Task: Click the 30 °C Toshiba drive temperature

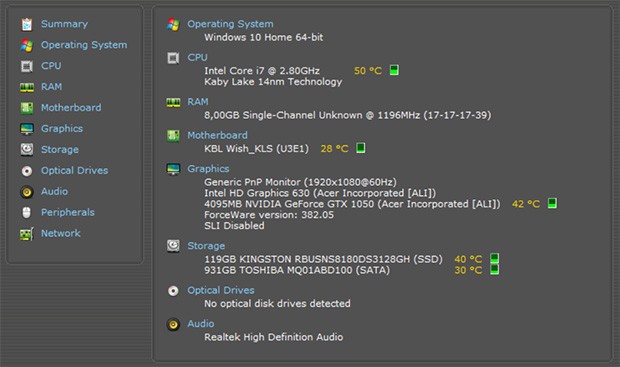Action: coord(468,271)
